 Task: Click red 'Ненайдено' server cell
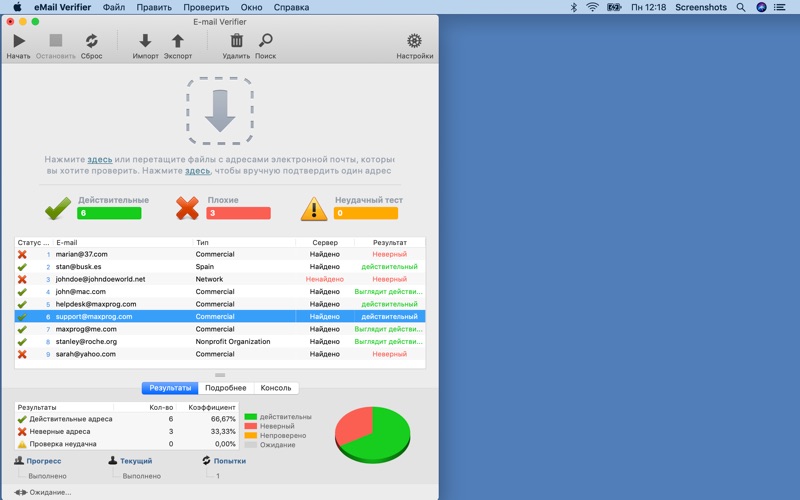coord(324,279)
